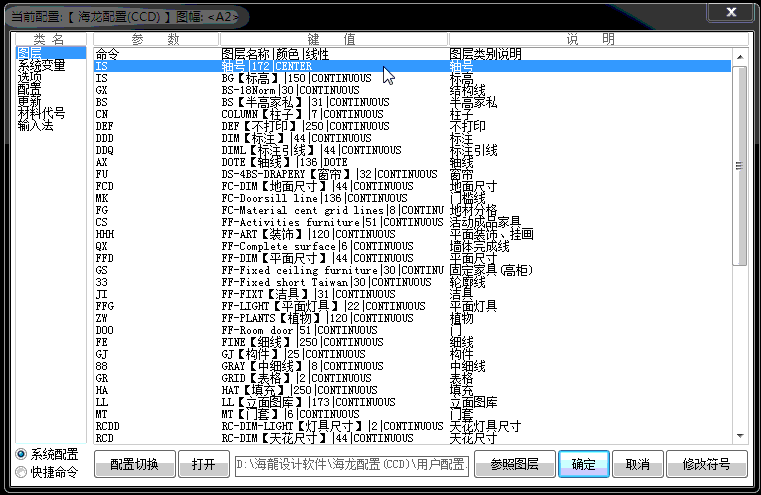The width and height of the screenshot is (761, 495).
Task: Select the FU row DS-4BS-DRAPERY【窗帘】
Action: [413, 174]
